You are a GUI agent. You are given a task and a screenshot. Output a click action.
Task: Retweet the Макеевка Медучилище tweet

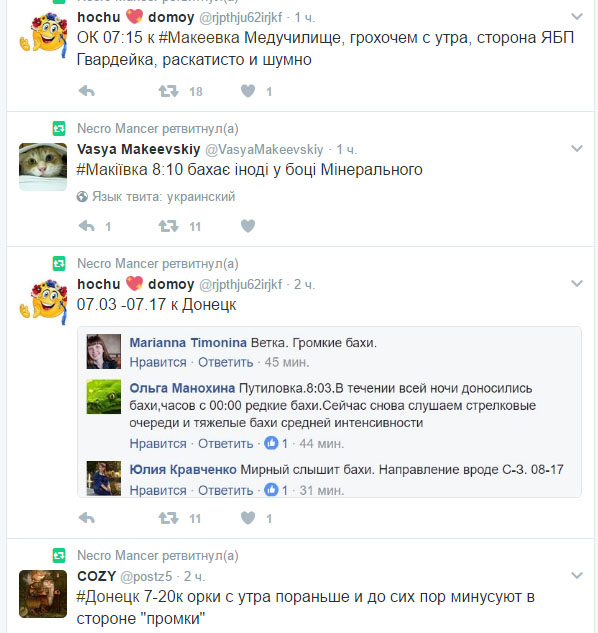[x=168, y=91]
